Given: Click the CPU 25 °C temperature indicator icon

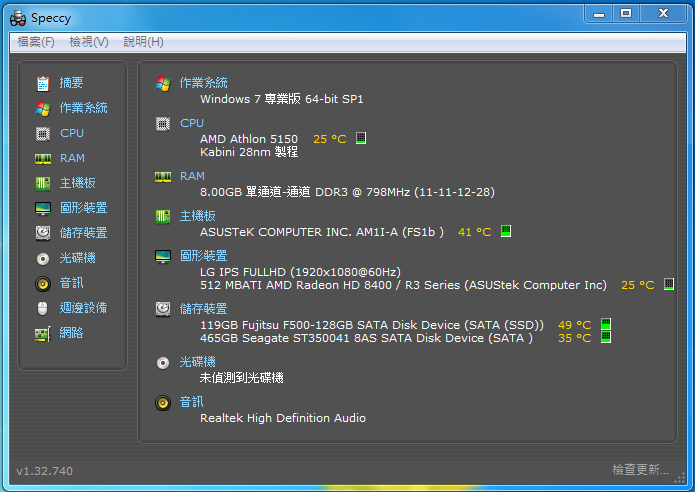Looking at the screenshot, I should 361,138.
